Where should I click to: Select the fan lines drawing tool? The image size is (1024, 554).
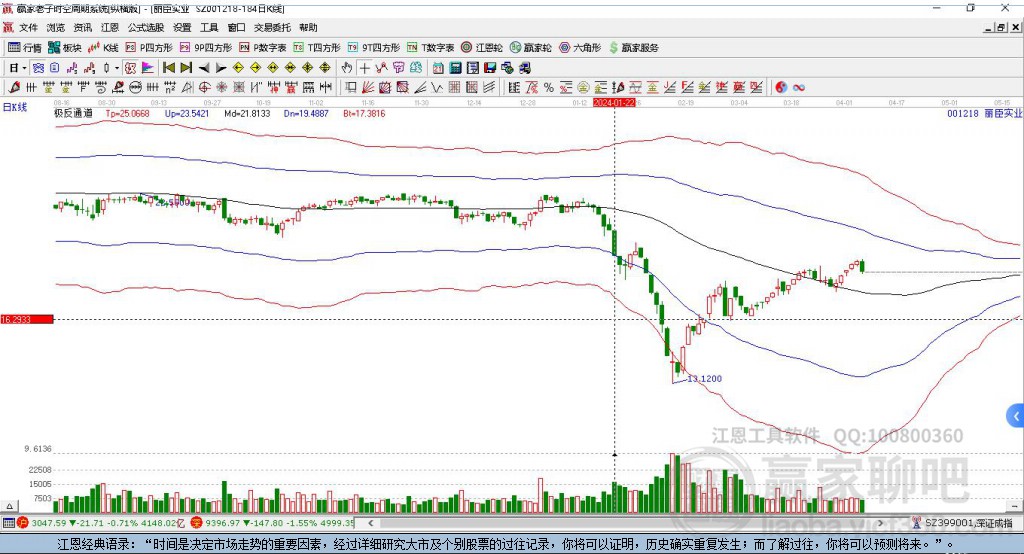pyautogui.click(x=368, y=88)
